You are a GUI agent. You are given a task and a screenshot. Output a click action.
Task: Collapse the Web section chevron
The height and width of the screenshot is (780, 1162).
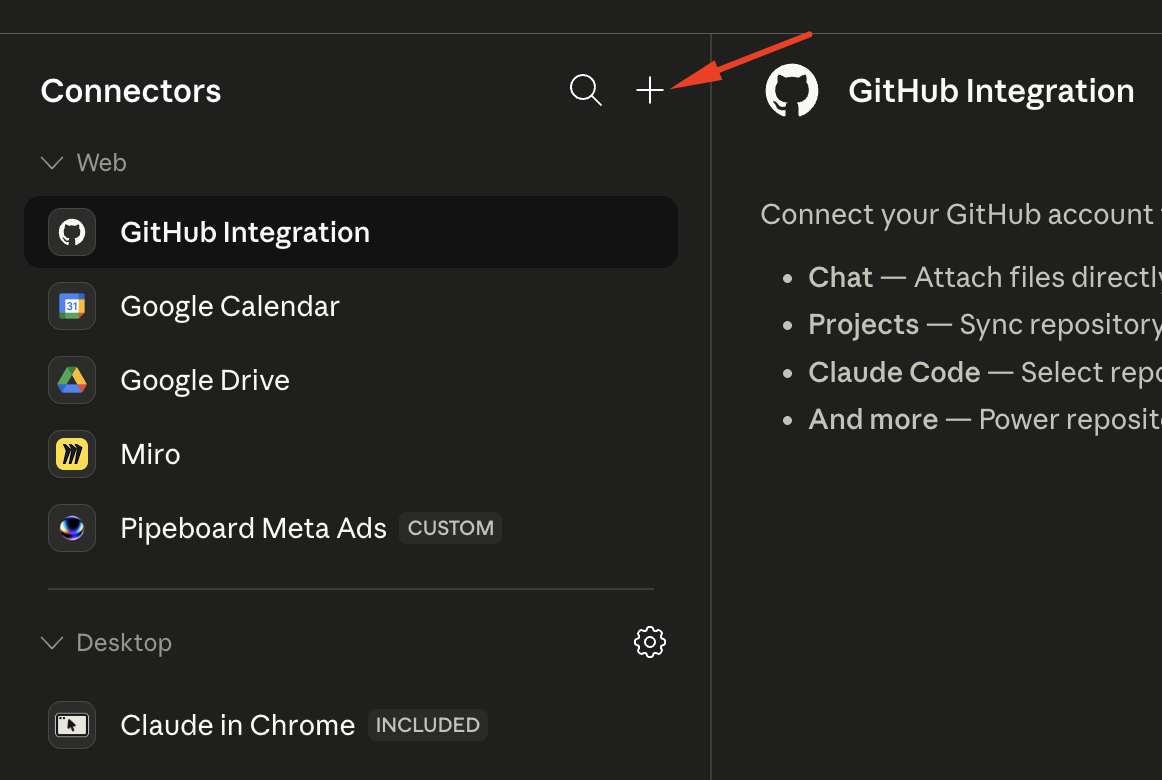click(52, 163)
